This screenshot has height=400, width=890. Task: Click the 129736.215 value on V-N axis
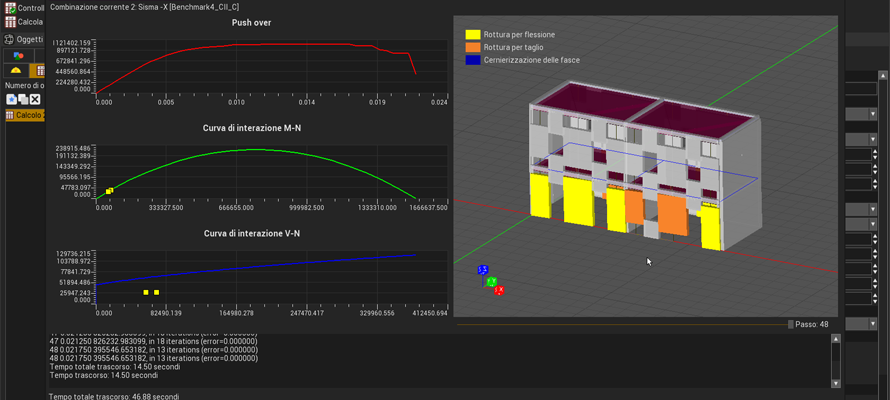[73, 253]
